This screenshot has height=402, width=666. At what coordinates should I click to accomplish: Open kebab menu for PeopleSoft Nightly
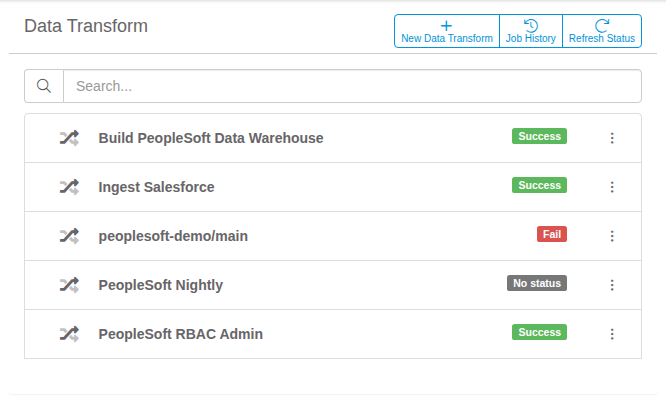coord(612,285)
